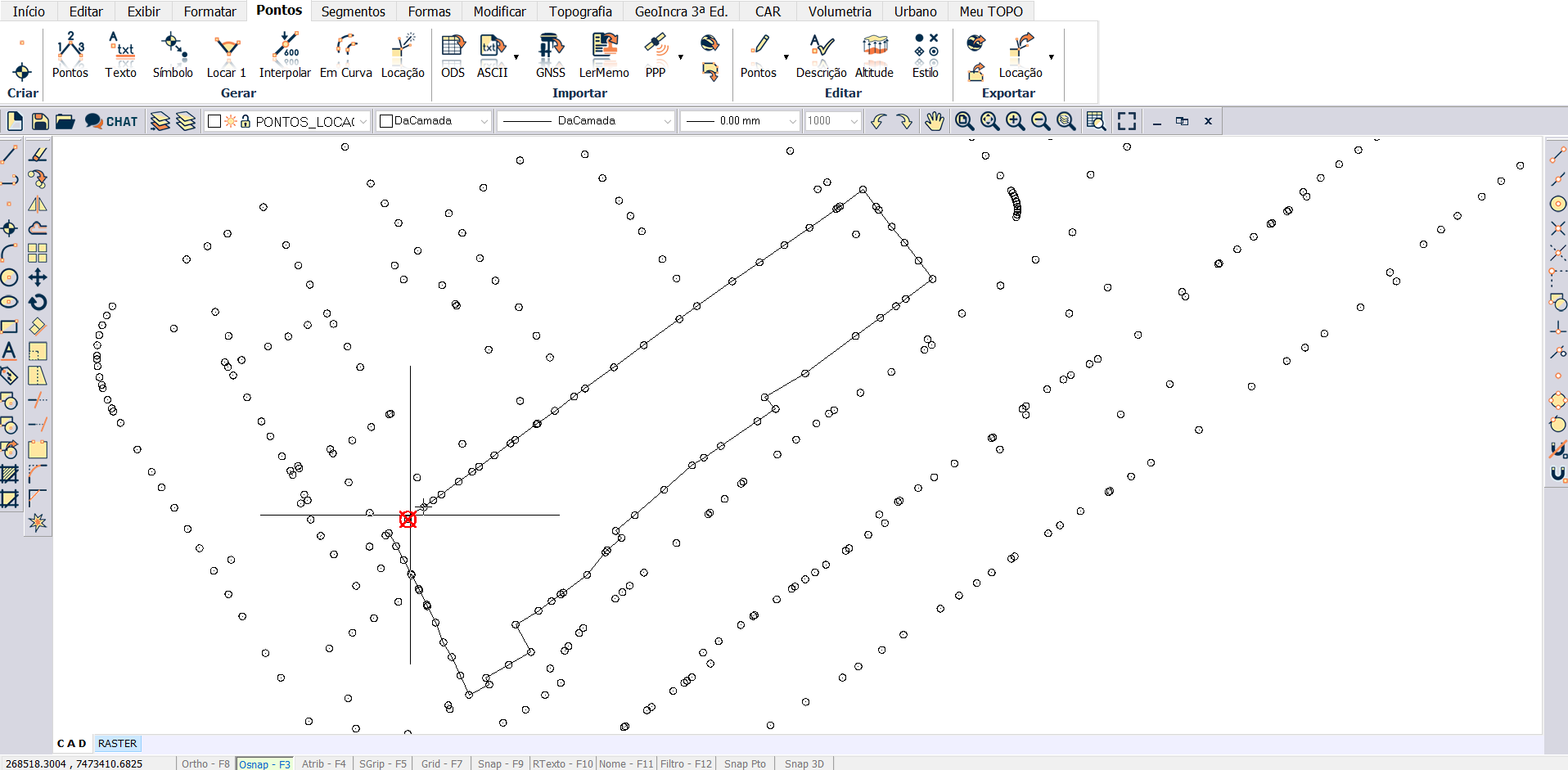Screen dimensions: 1568x770
Task: Open the CHAT button
Action: (112, 121)
